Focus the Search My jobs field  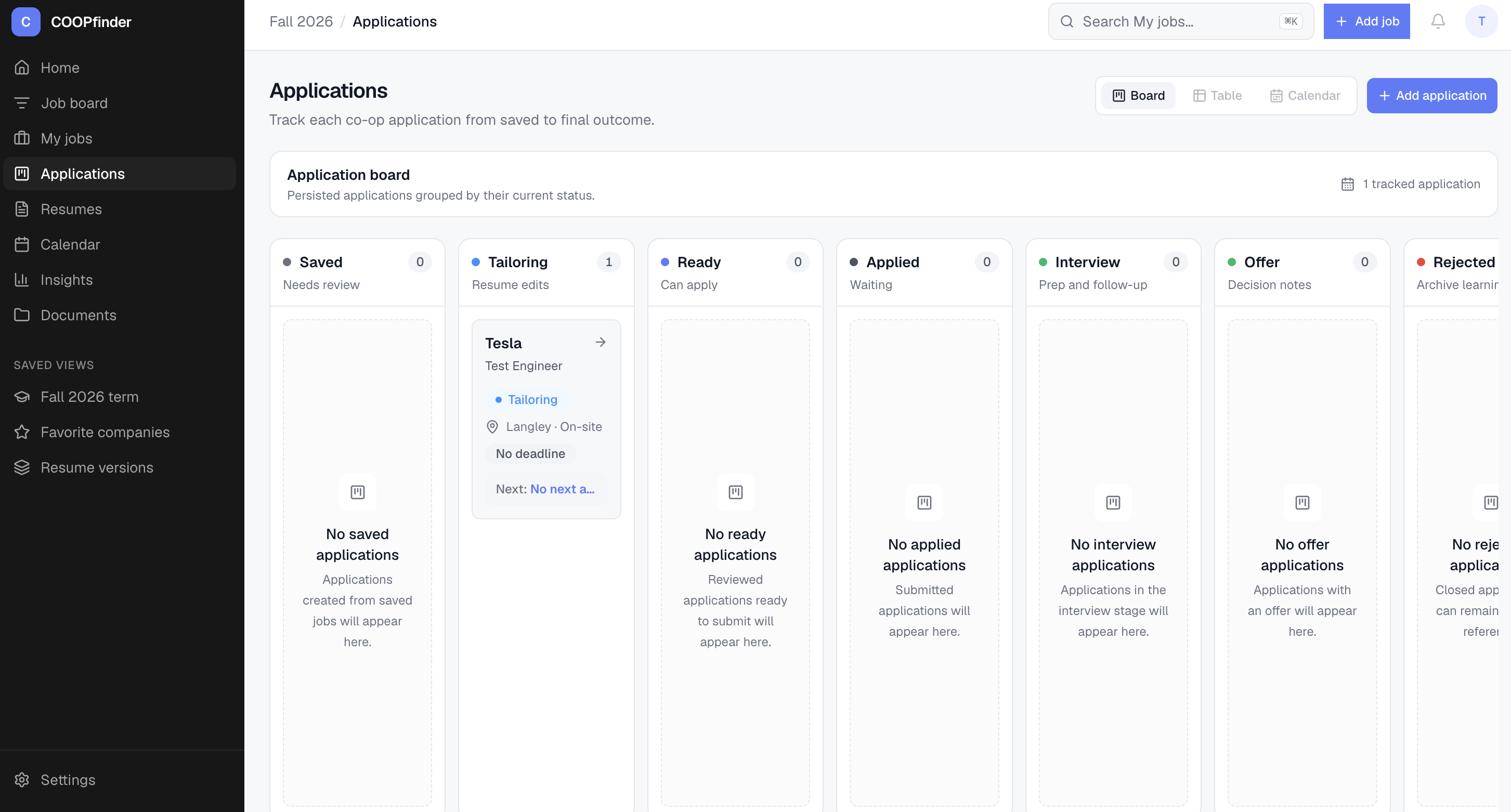click(x=1180, y=22)
